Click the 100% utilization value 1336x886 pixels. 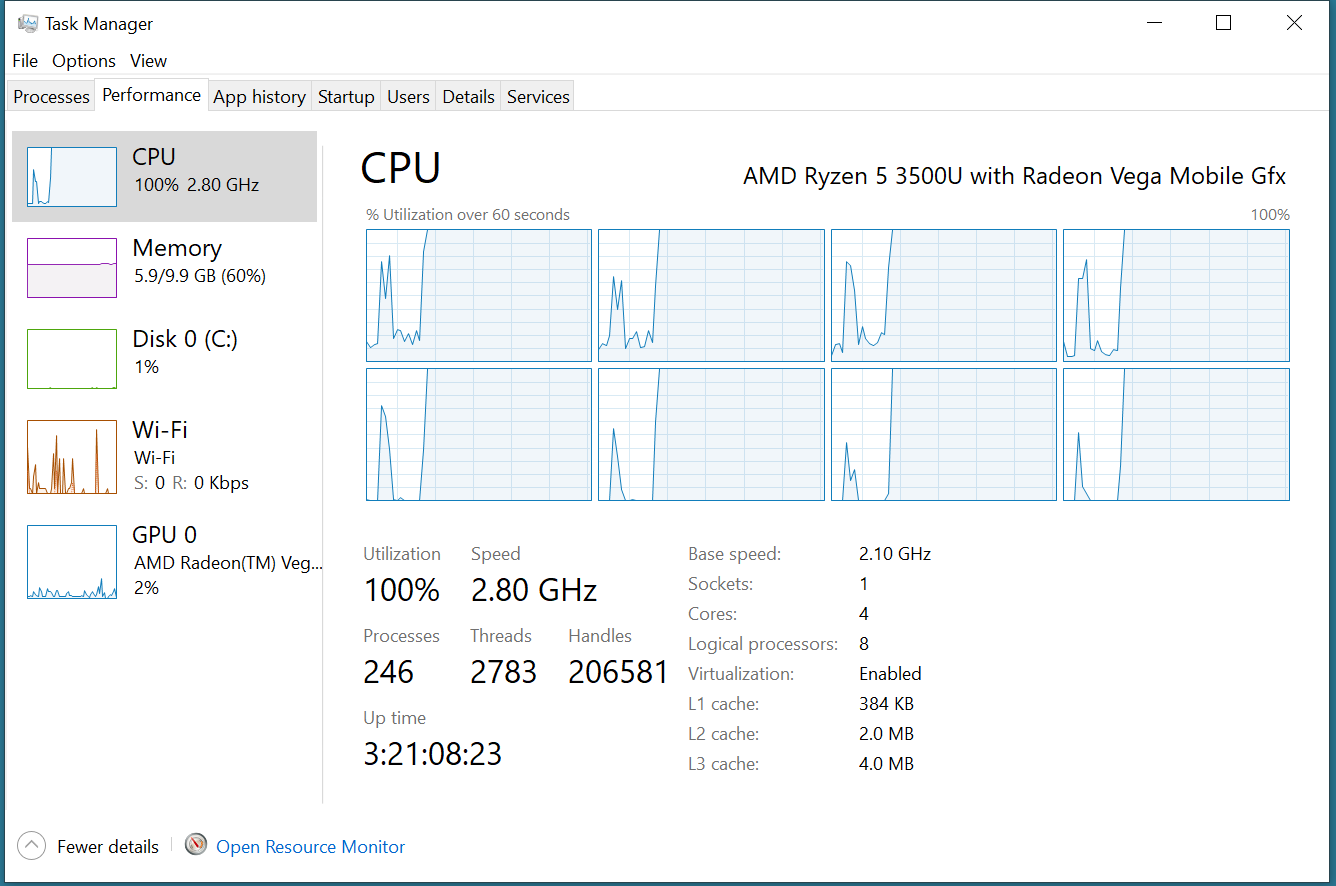click(x=402, y=590)
